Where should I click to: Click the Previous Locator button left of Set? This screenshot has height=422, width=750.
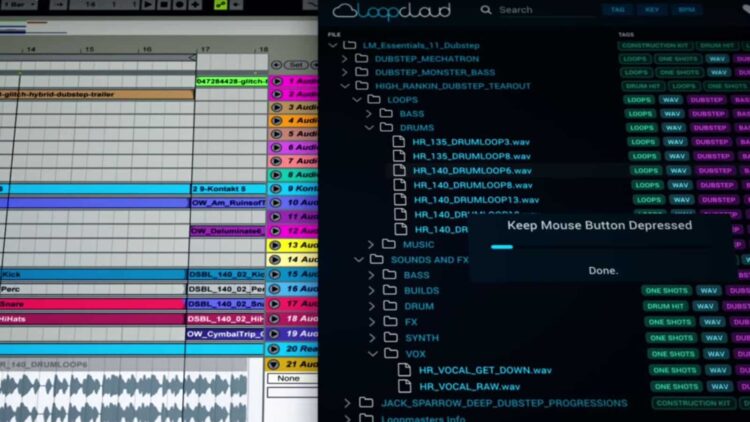(276, 65)
